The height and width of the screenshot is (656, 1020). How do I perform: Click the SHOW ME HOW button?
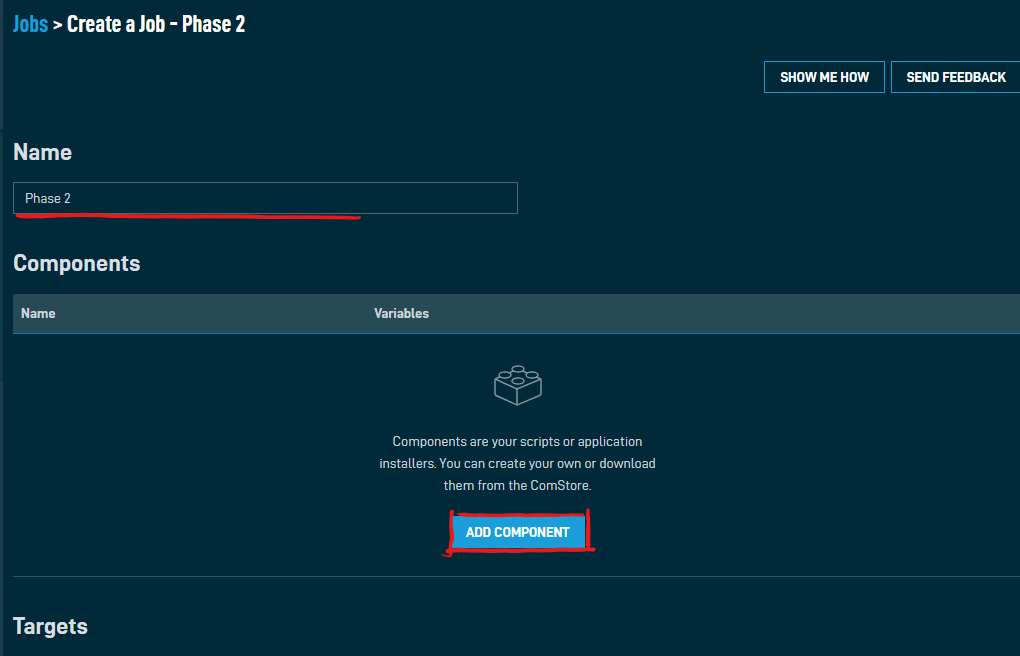pos(824,77)
